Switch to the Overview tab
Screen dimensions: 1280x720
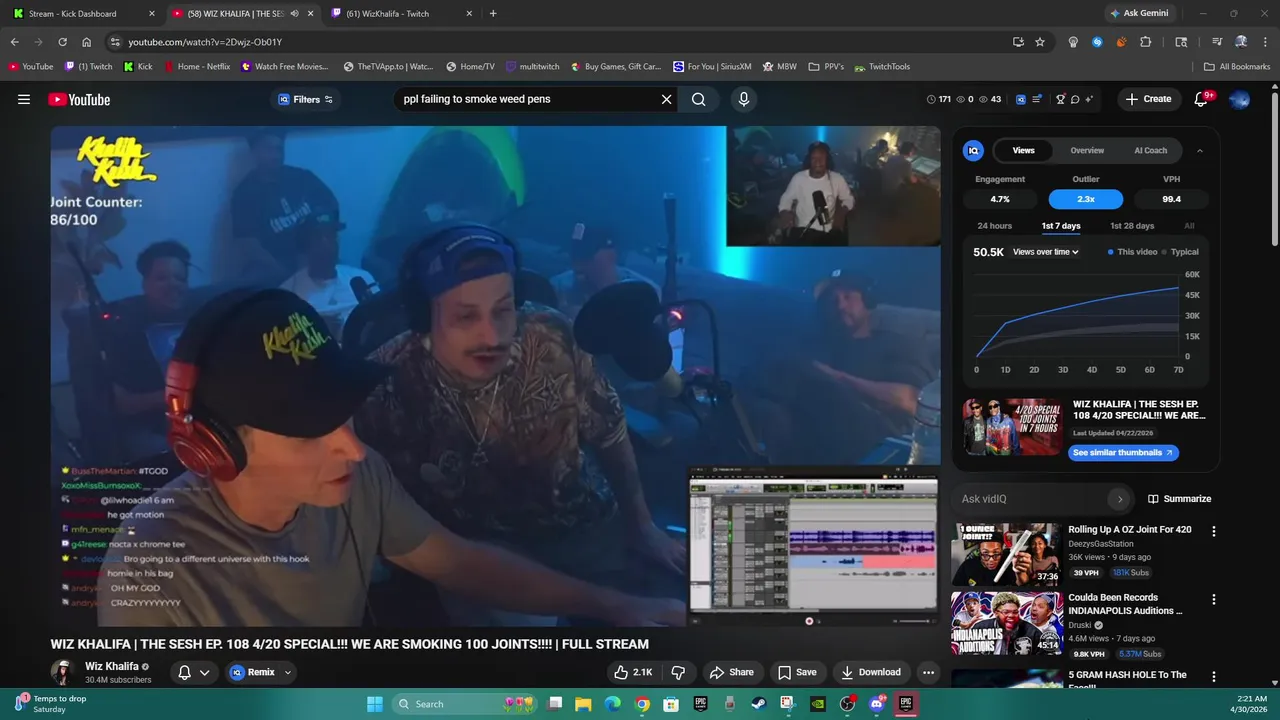(1087, 150)
